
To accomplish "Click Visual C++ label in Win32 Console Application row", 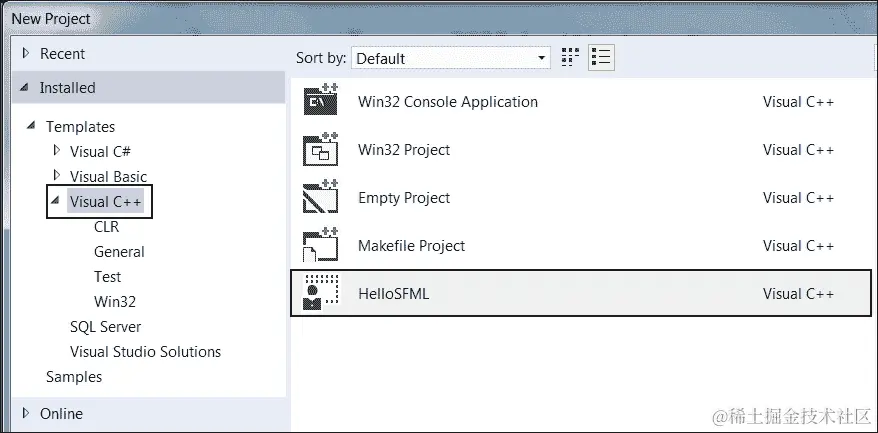I will tap(798, 101).
